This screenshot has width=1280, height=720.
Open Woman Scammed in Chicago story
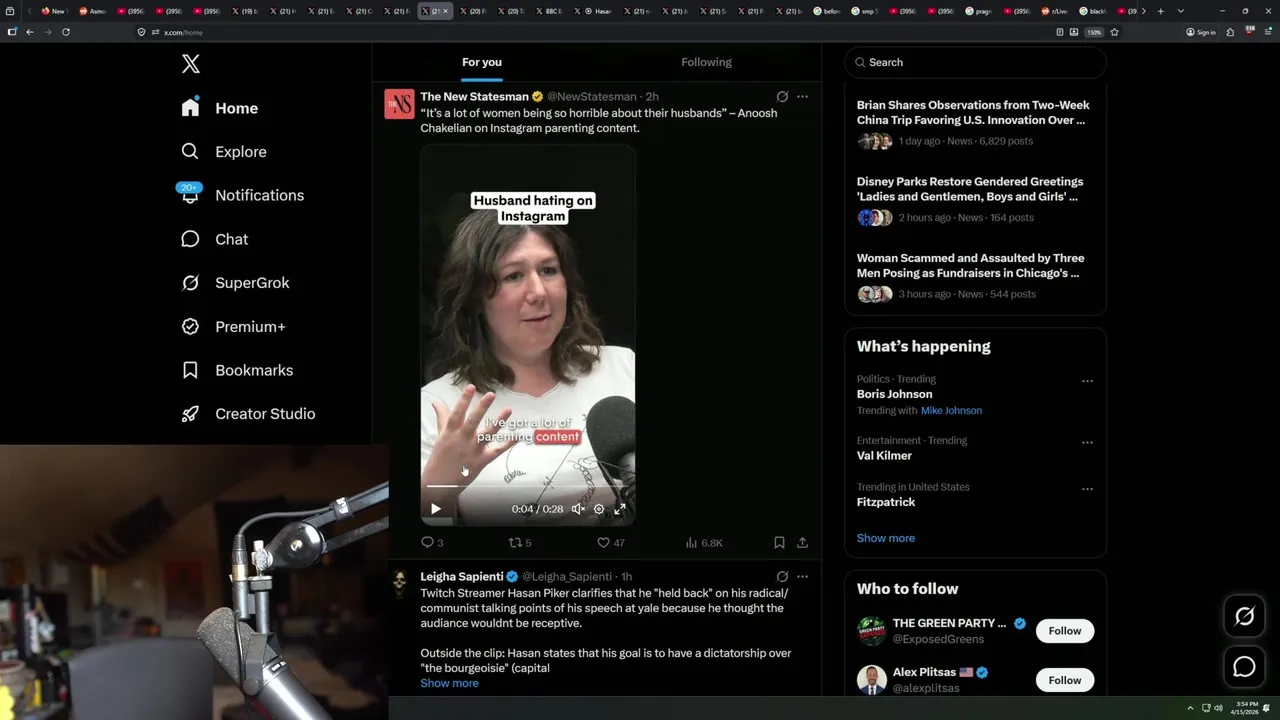[x=970, y=265]
